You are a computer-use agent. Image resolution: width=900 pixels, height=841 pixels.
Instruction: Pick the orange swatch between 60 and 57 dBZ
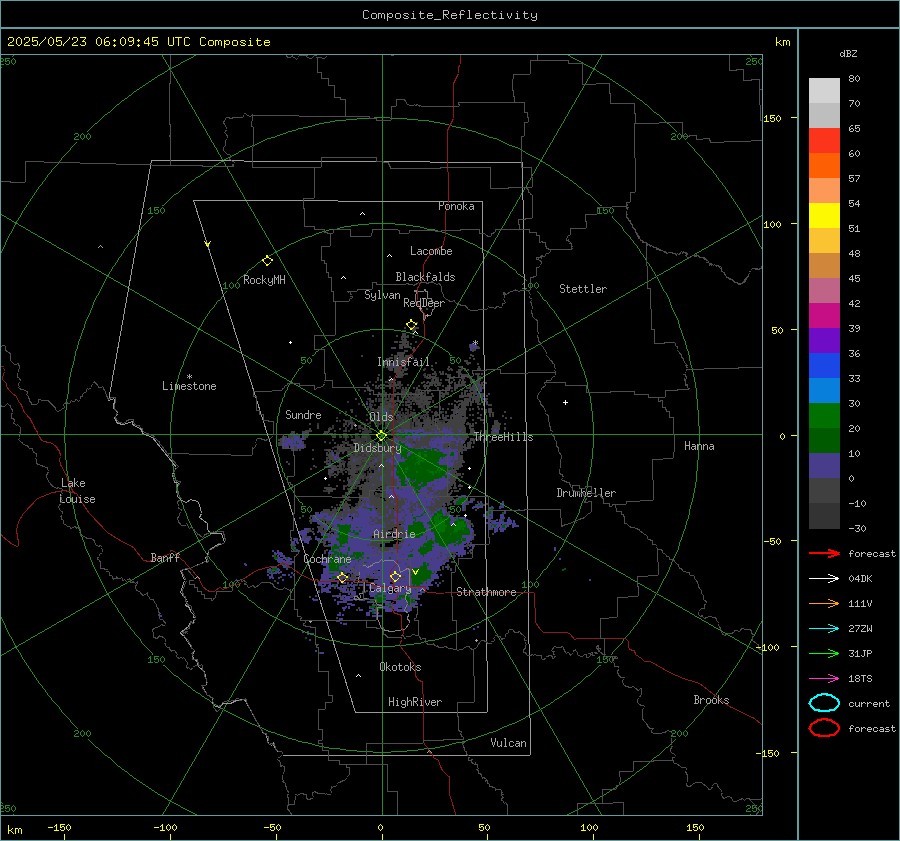click(x=824, y=166)
